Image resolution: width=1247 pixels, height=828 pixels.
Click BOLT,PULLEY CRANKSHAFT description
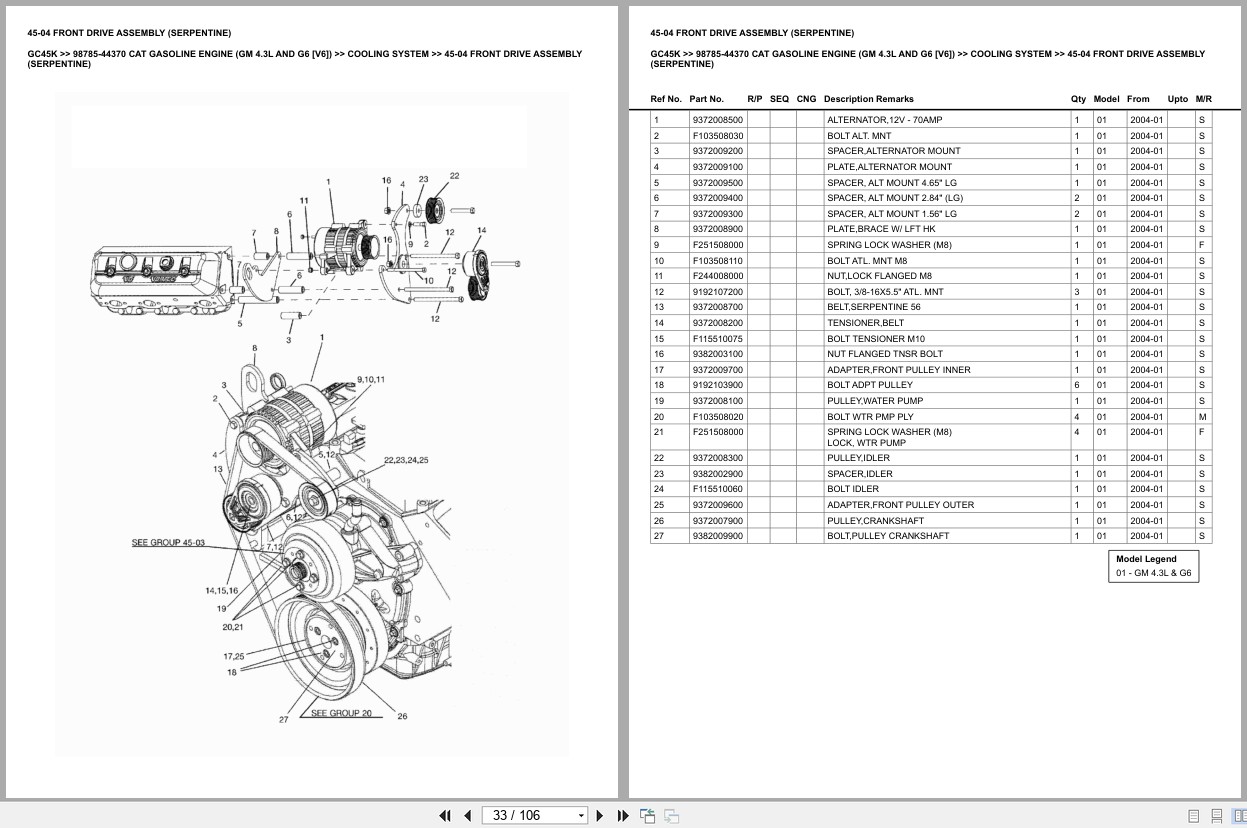coord(888,536)
